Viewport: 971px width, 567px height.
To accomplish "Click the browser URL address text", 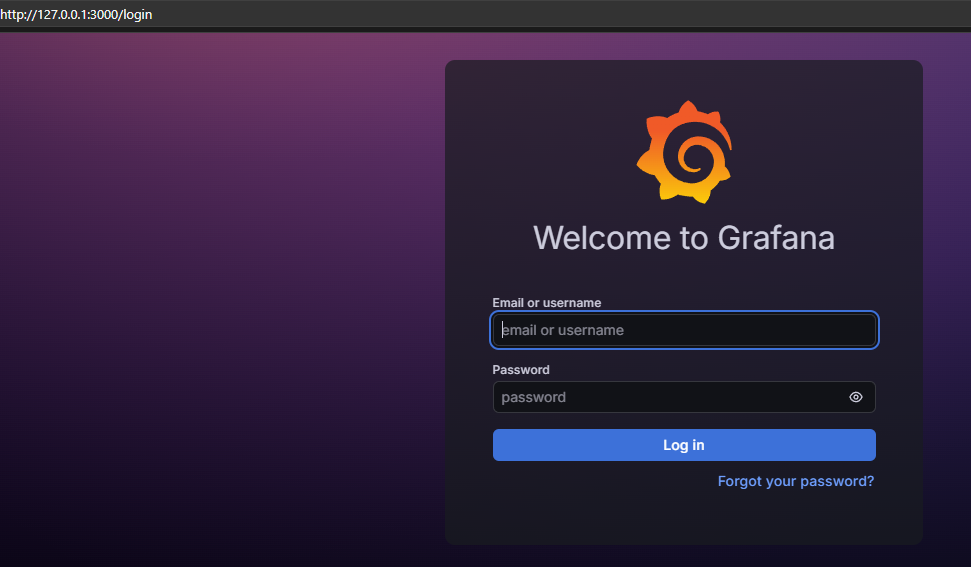I will [76, 14].
